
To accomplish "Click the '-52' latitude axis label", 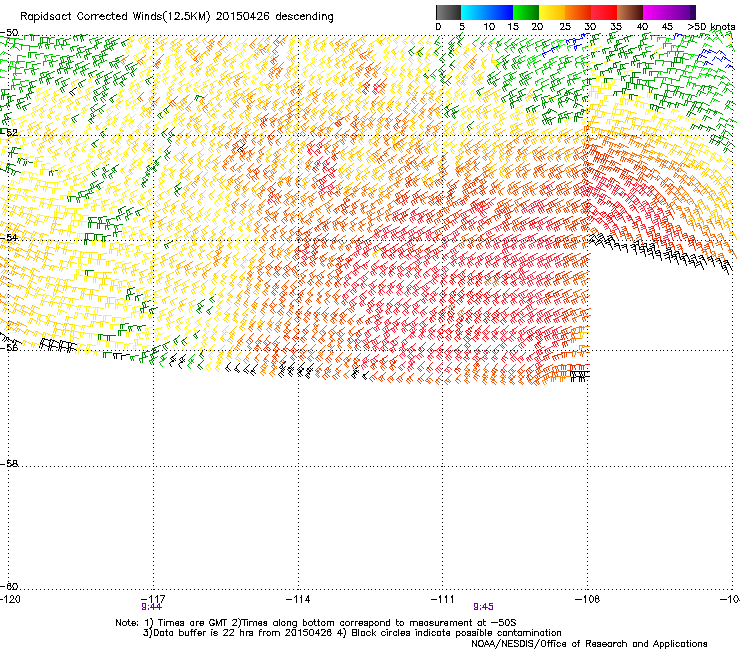I will 9,133.
